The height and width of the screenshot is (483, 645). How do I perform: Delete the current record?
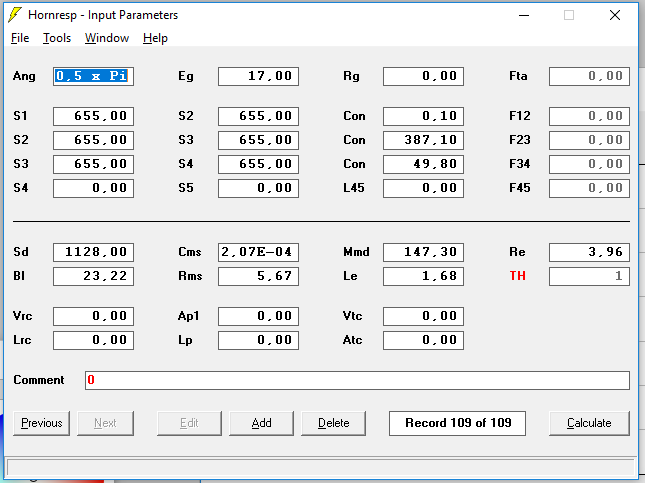tap(334, 423)
